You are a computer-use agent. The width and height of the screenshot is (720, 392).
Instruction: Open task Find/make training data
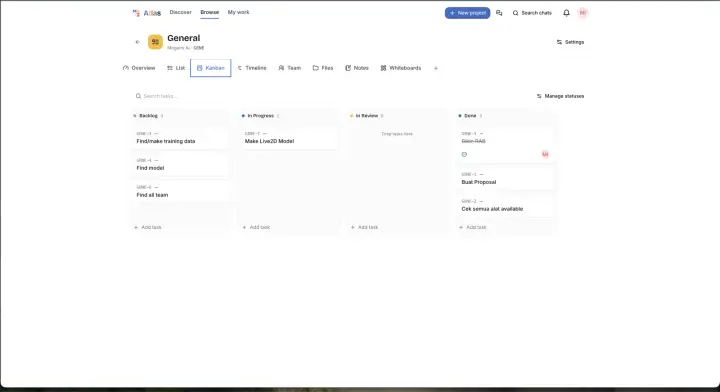point(181,138)
